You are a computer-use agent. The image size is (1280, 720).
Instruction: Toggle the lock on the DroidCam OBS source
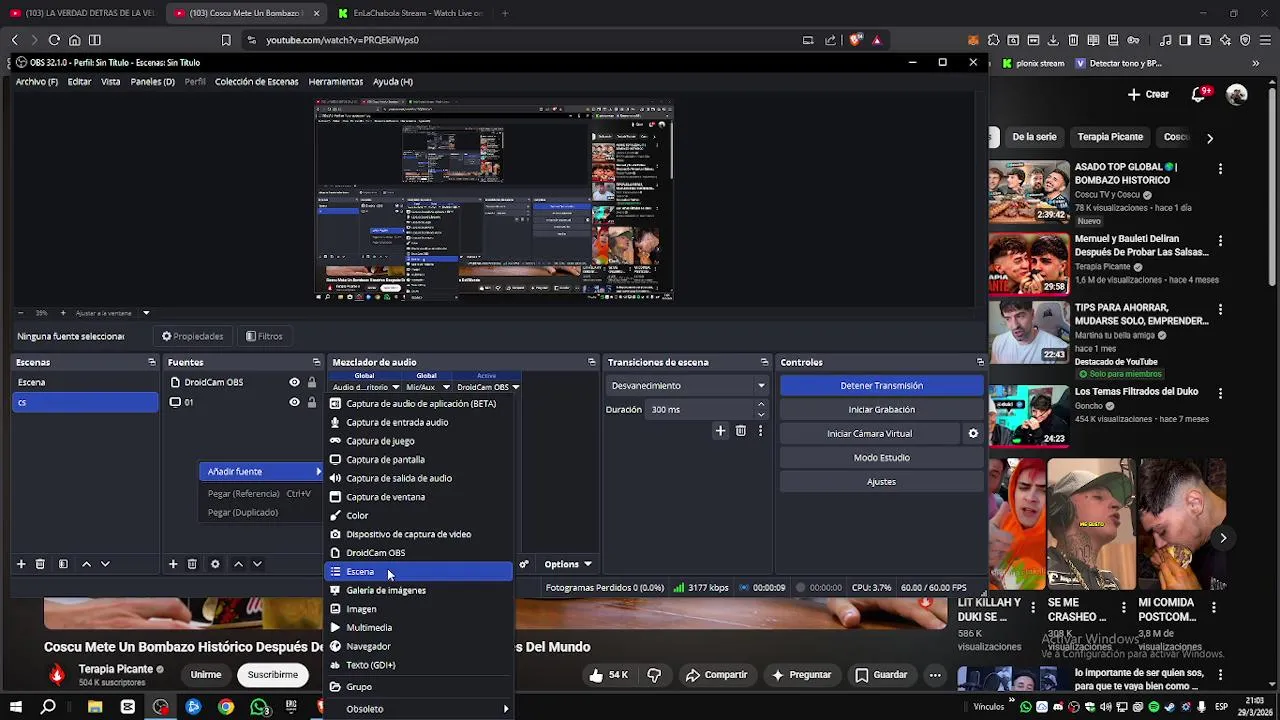tap(312, 382)
